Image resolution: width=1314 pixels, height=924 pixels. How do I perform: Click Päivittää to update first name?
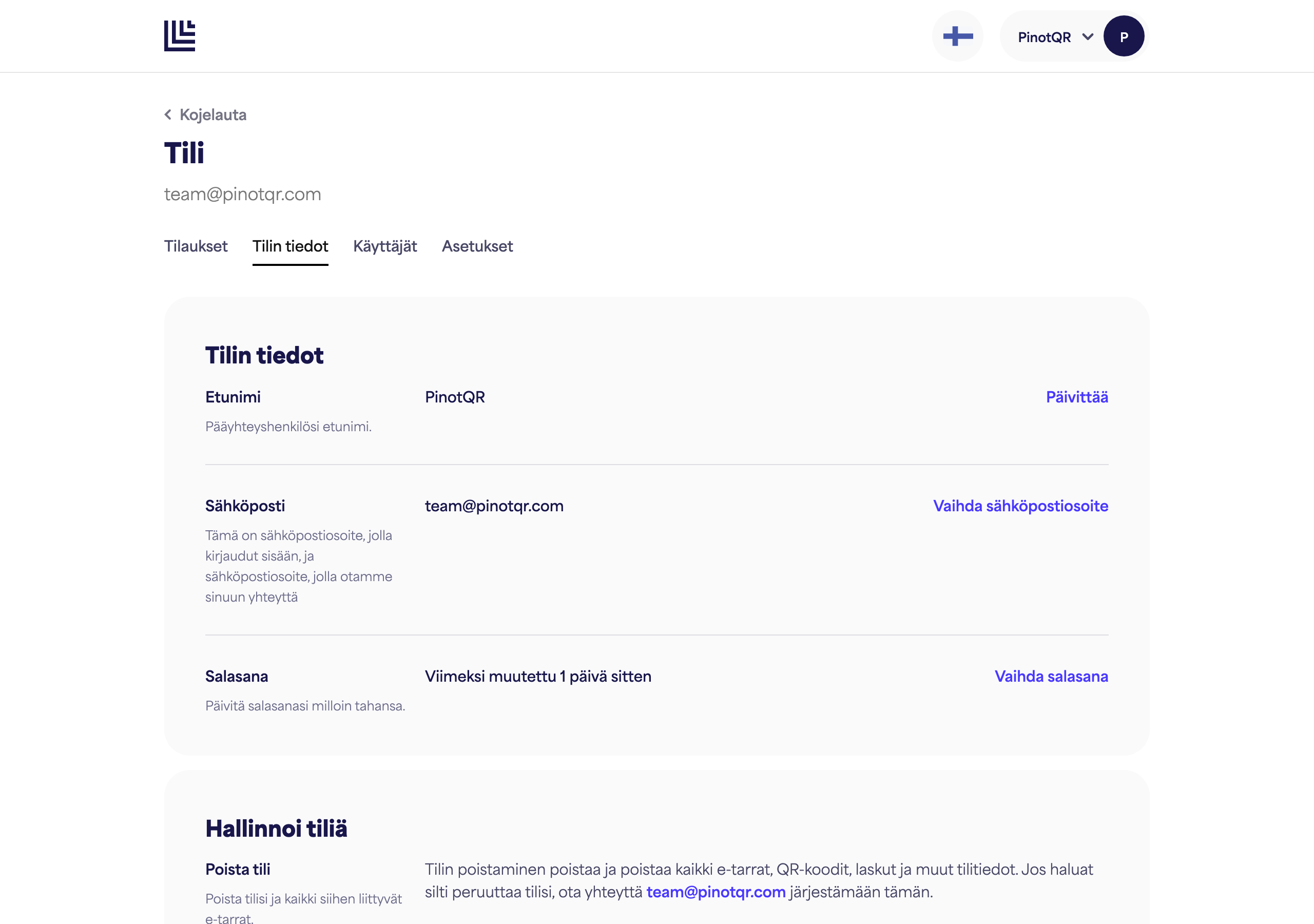1076,397
